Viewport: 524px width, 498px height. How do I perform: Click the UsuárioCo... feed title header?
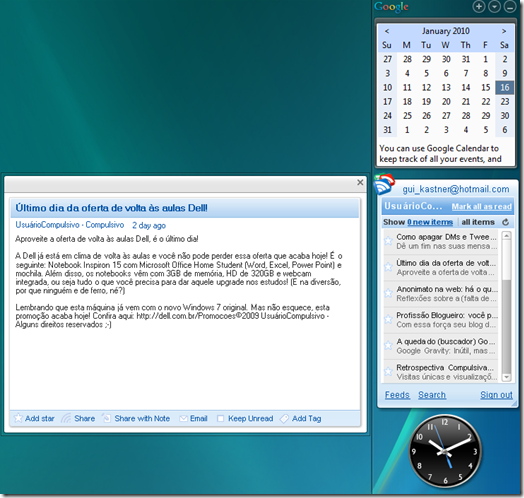(x=413, y=206)
